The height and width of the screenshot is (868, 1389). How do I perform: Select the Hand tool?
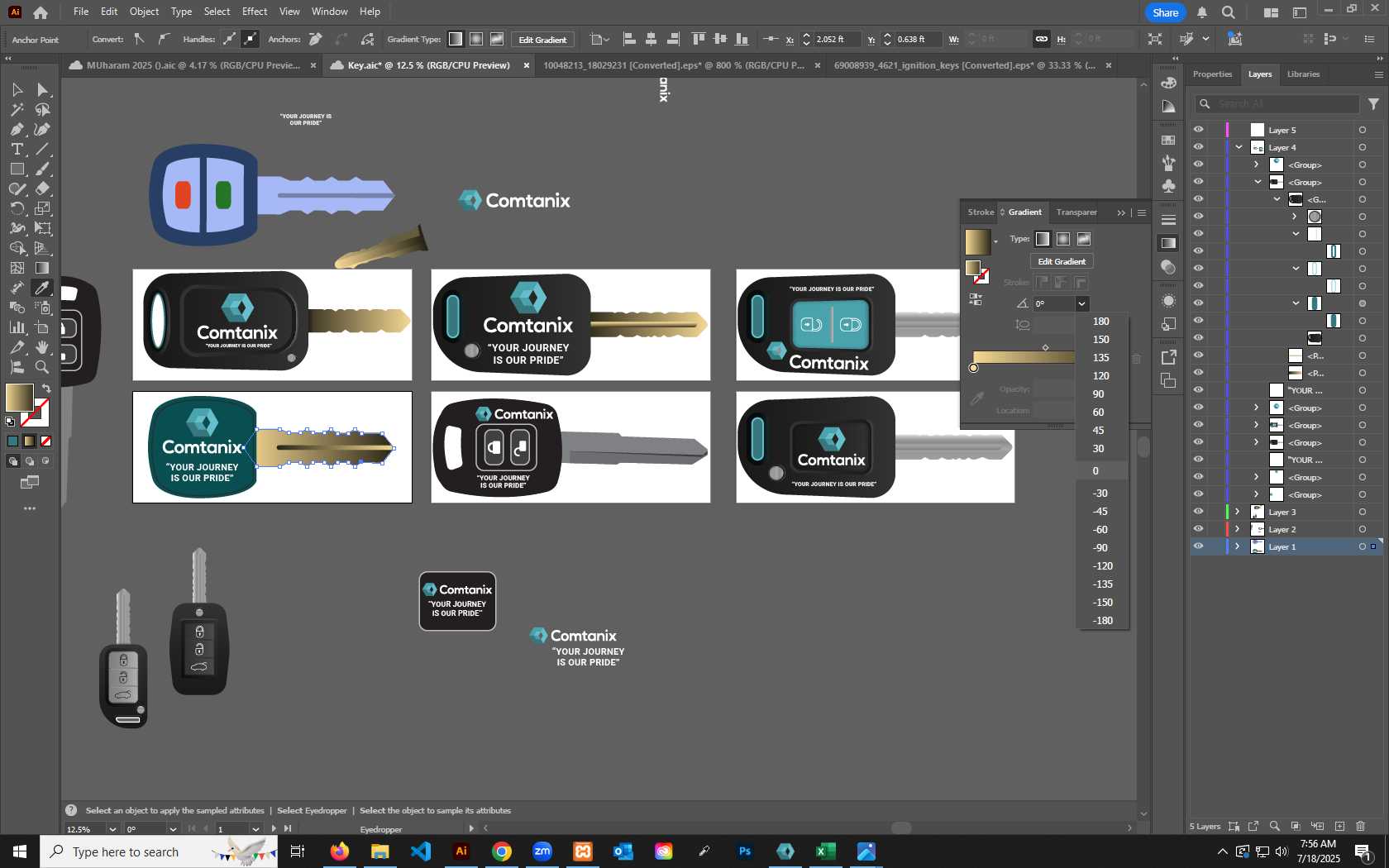click(x=43, y=347)
